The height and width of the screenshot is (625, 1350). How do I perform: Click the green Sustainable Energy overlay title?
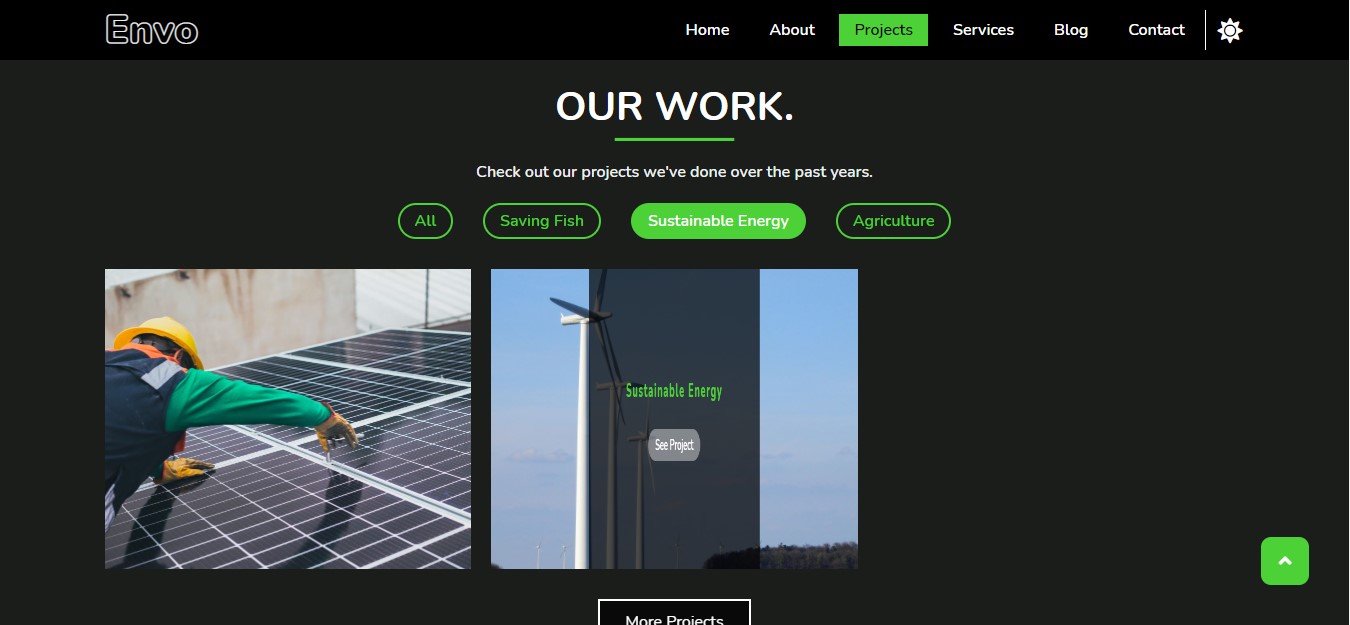click(x=674, y=391)
